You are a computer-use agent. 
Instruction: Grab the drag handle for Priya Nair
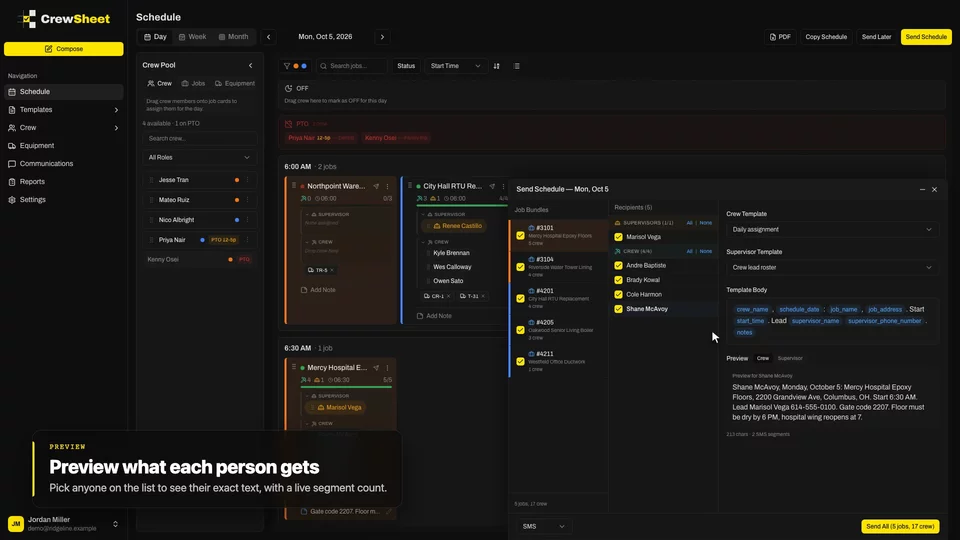(151, 240)
